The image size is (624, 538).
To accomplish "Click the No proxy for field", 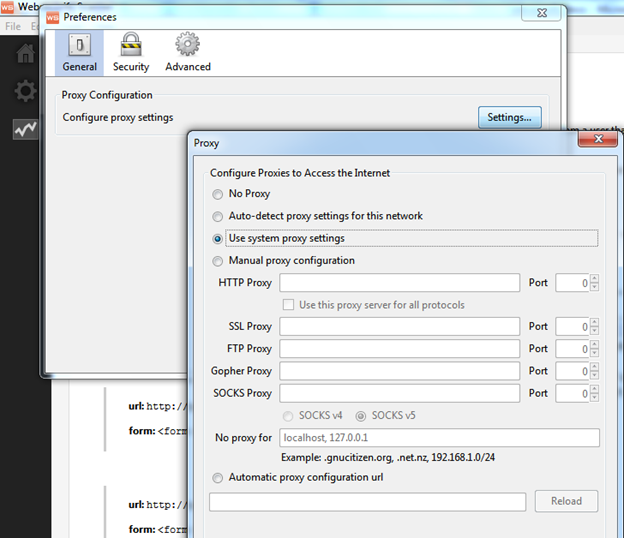I will point(439,438).
